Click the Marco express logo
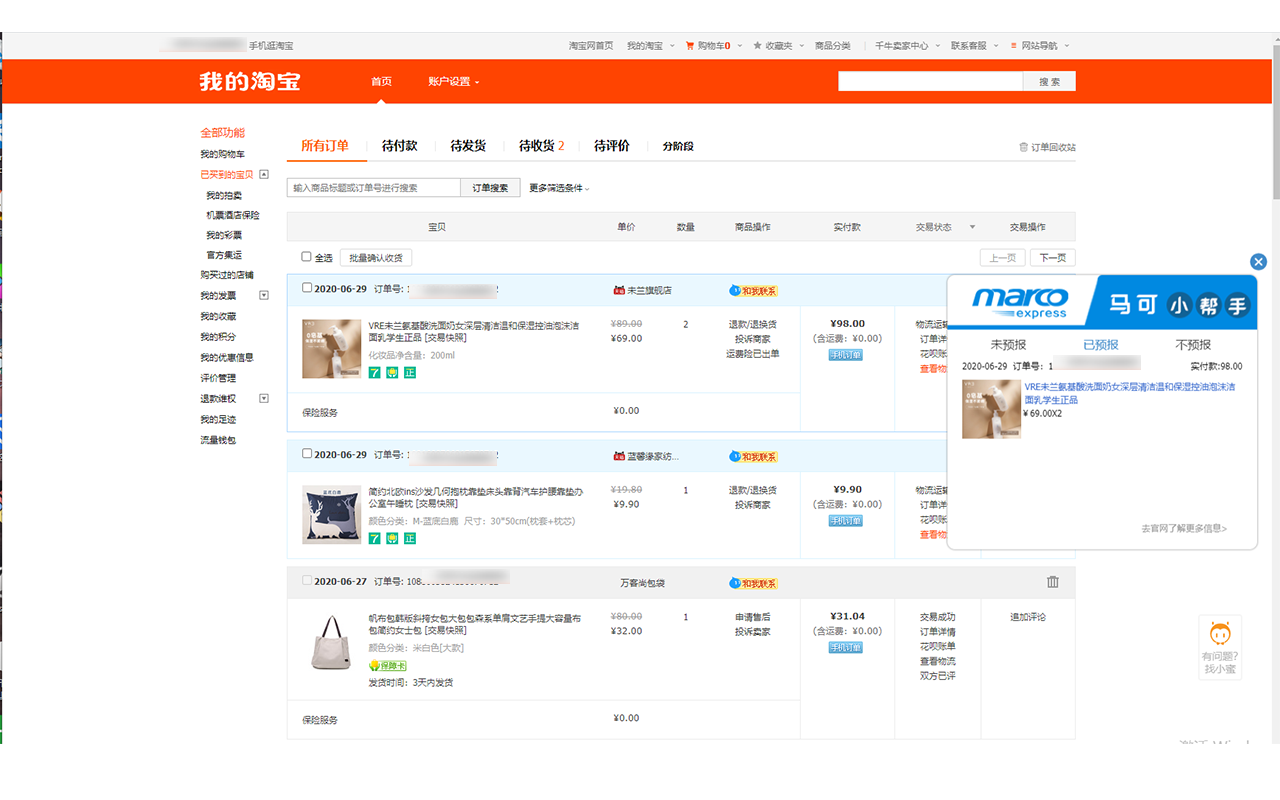The height and width of the screenshot is (800, 1280). [x=1020, y=303]
